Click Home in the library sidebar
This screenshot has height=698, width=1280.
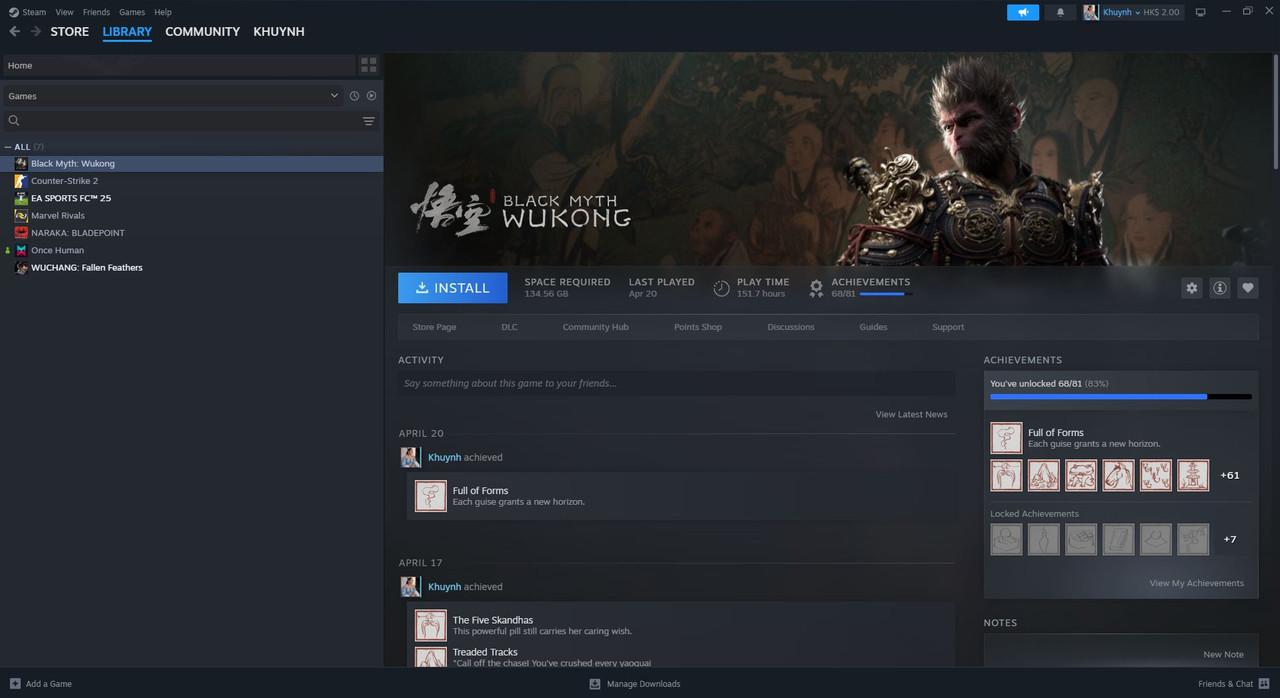[178, 65]
